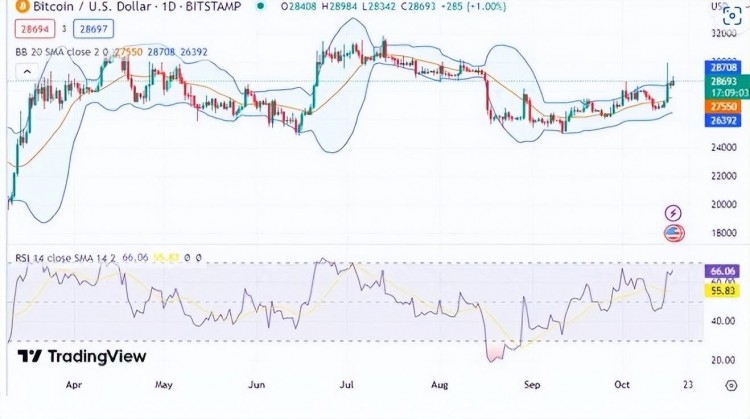Image resolution: width=750 pixels, height=419 pixels.
Task: Select the BB 20 SMA close indicator label
Action: pyautogui.click(x=61, y=52)
